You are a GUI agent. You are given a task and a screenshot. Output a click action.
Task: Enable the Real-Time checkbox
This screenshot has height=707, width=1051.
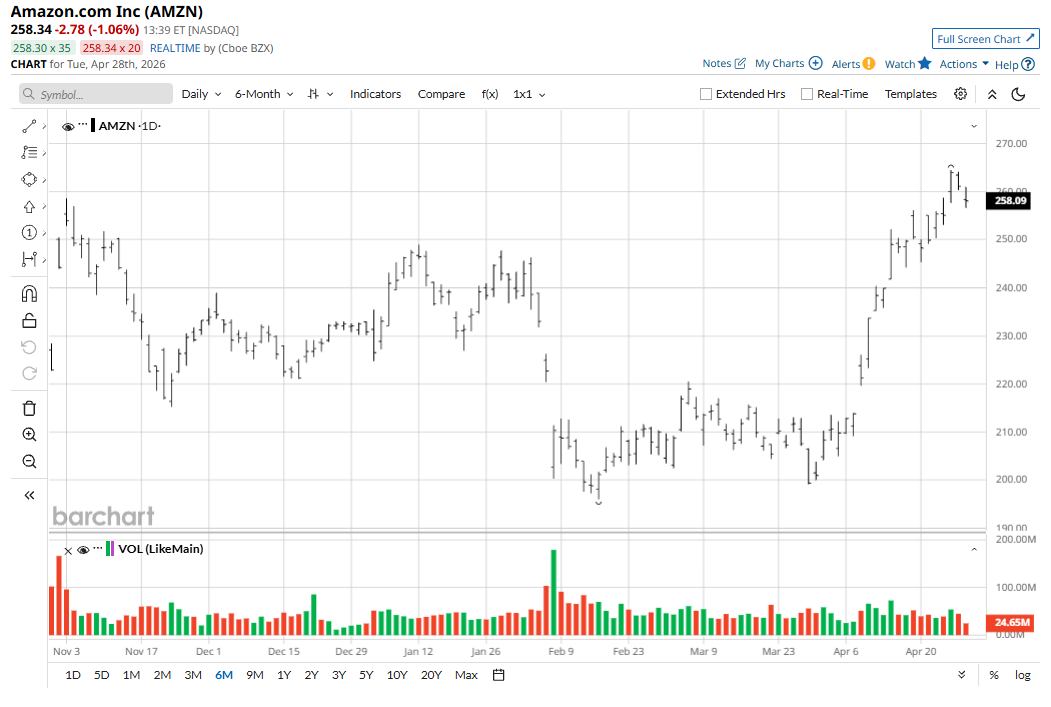tap(807, 94)
